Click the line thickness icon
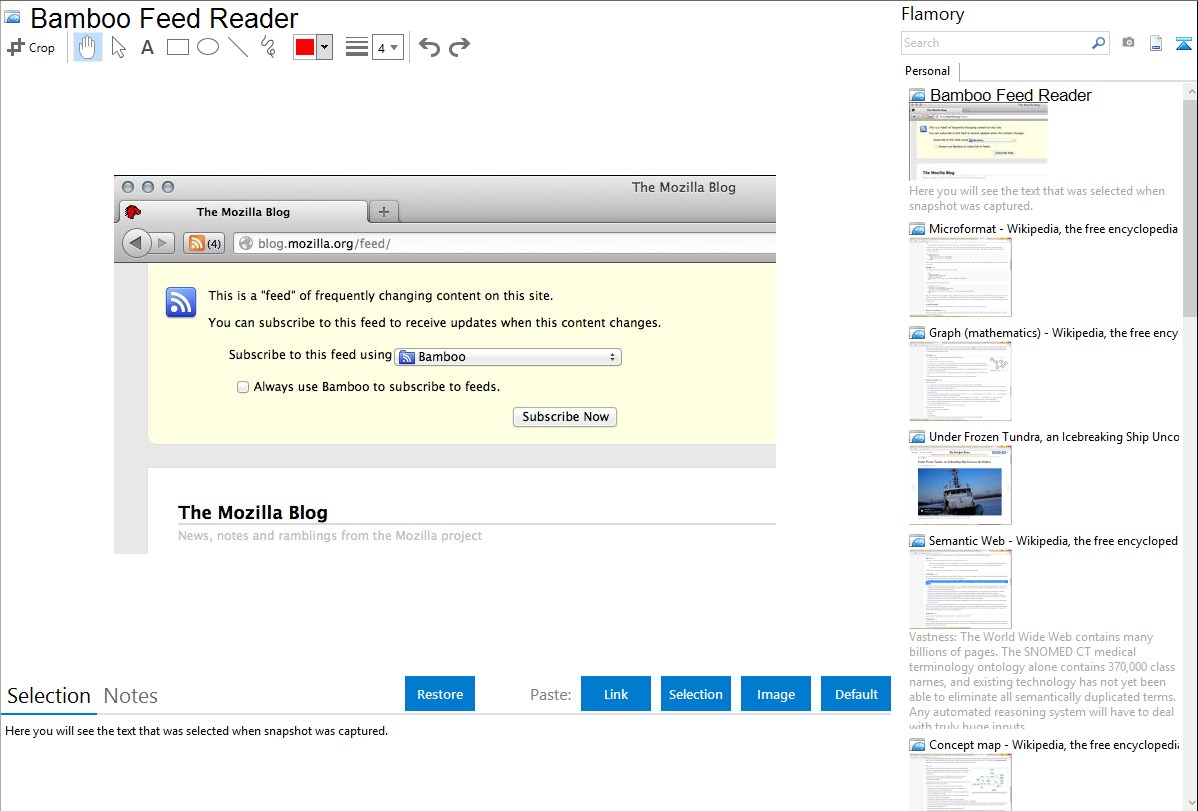 (357, 47)
